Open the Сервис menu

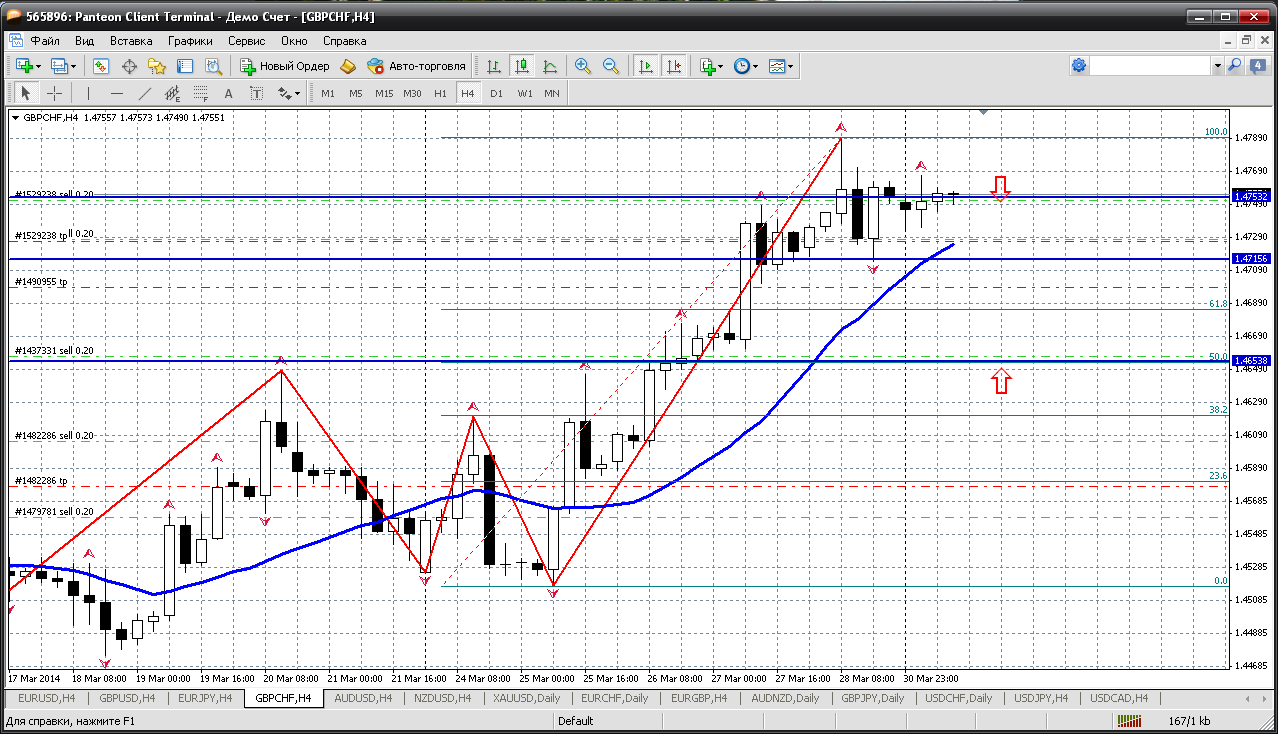pyautogui.click(x=246, y=41)
